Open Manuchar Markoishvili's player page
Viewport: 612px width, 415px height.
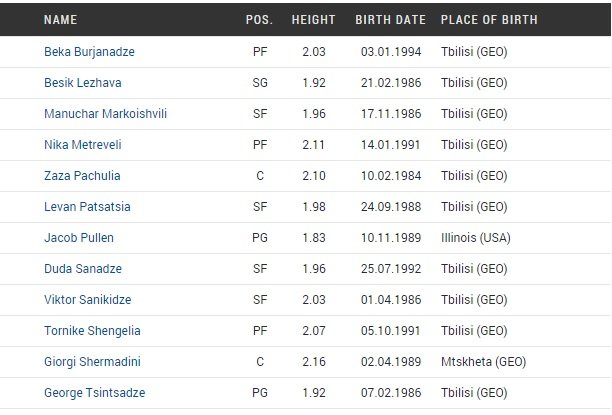105,113
